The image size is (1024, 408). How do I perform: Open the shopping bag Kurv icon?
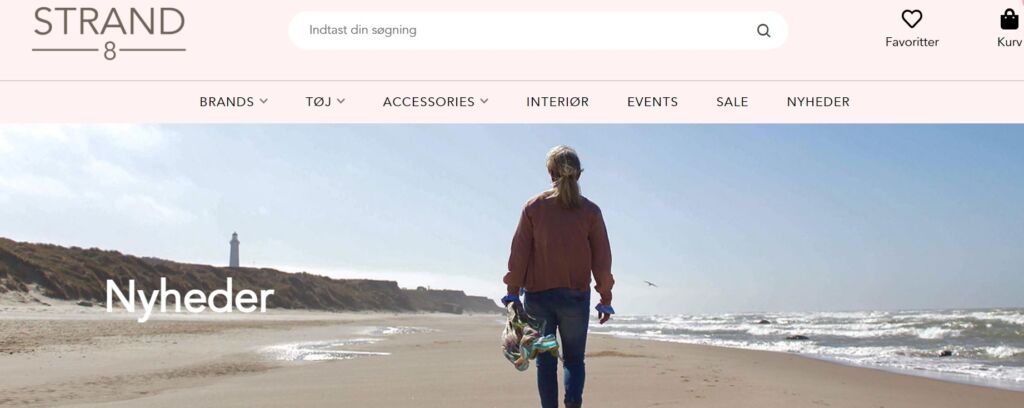pyautogui.click(x=1009, y=19)
